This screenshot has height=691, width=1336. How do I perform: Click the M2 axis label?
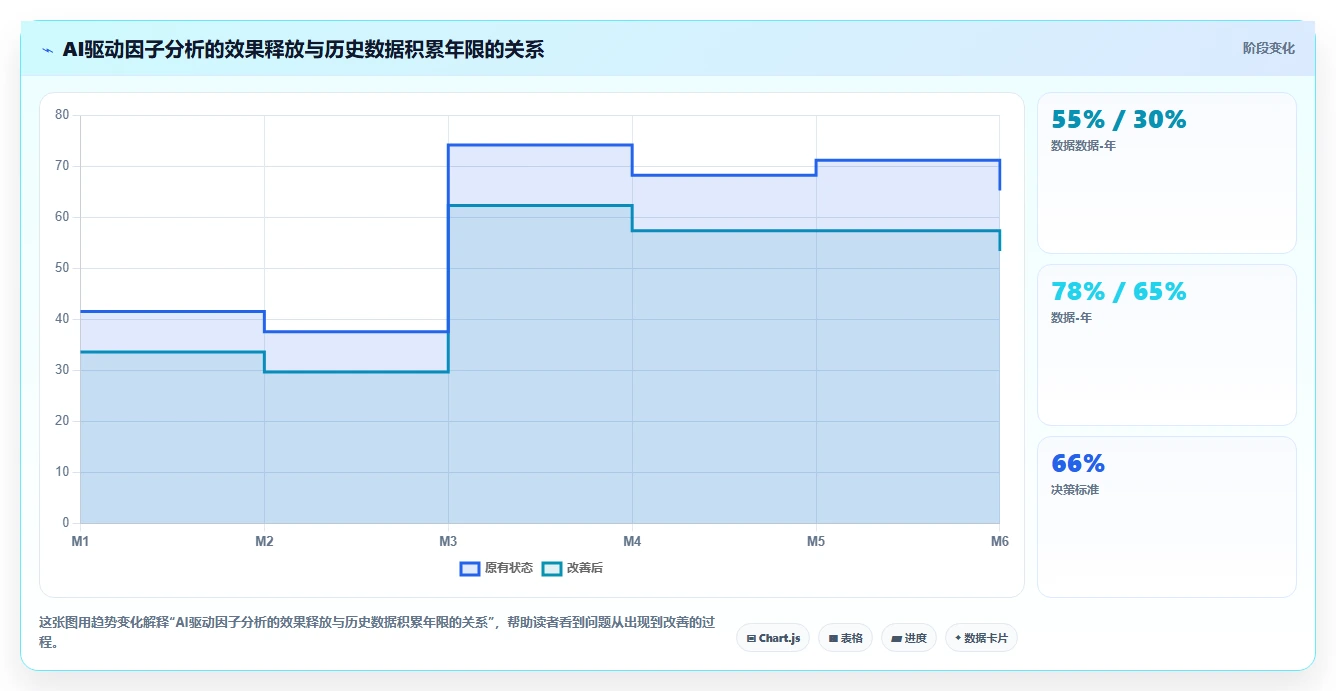click(264, 541)
